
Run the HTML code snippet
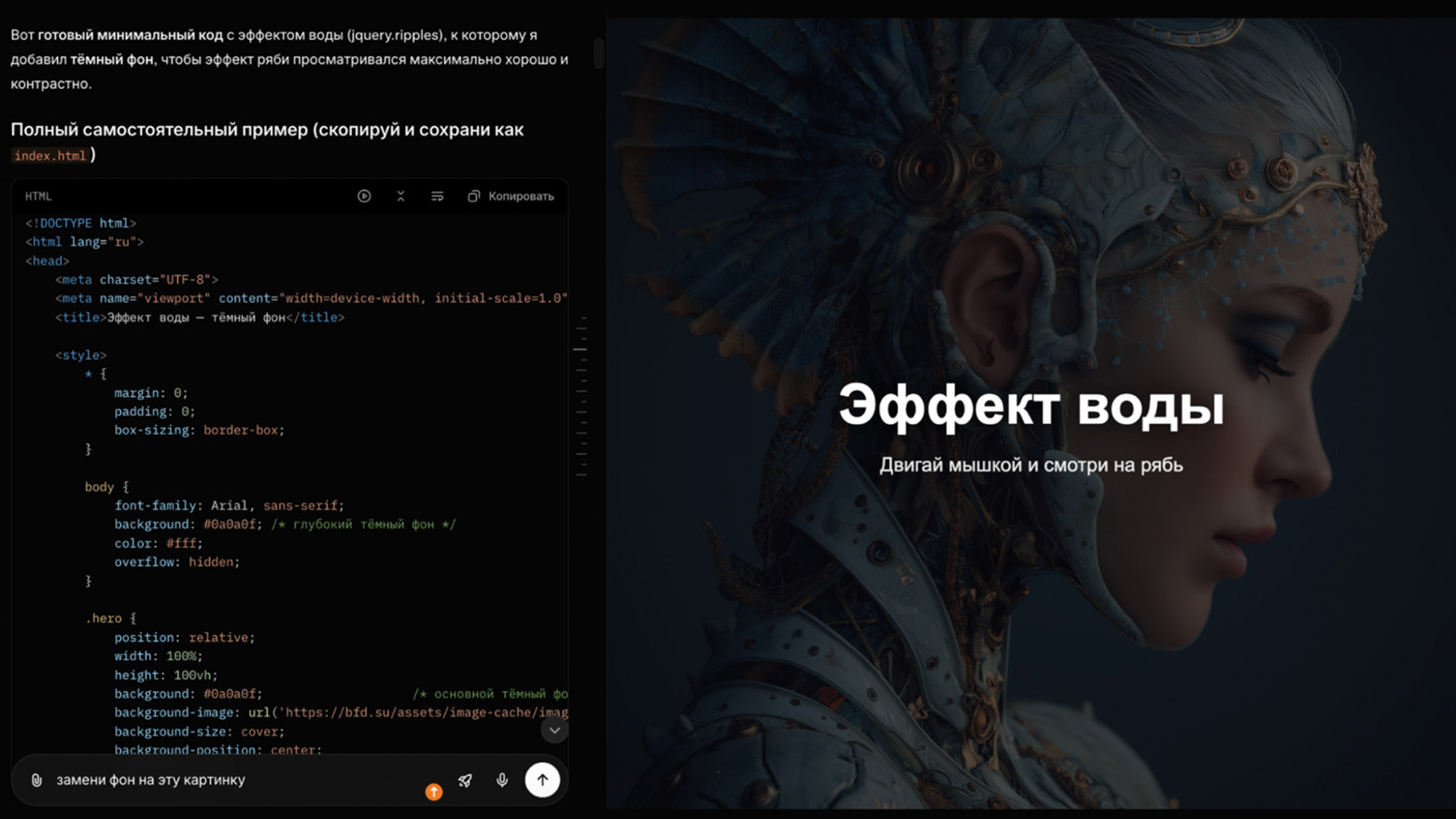pyautogui.click(x=363, y=196)
